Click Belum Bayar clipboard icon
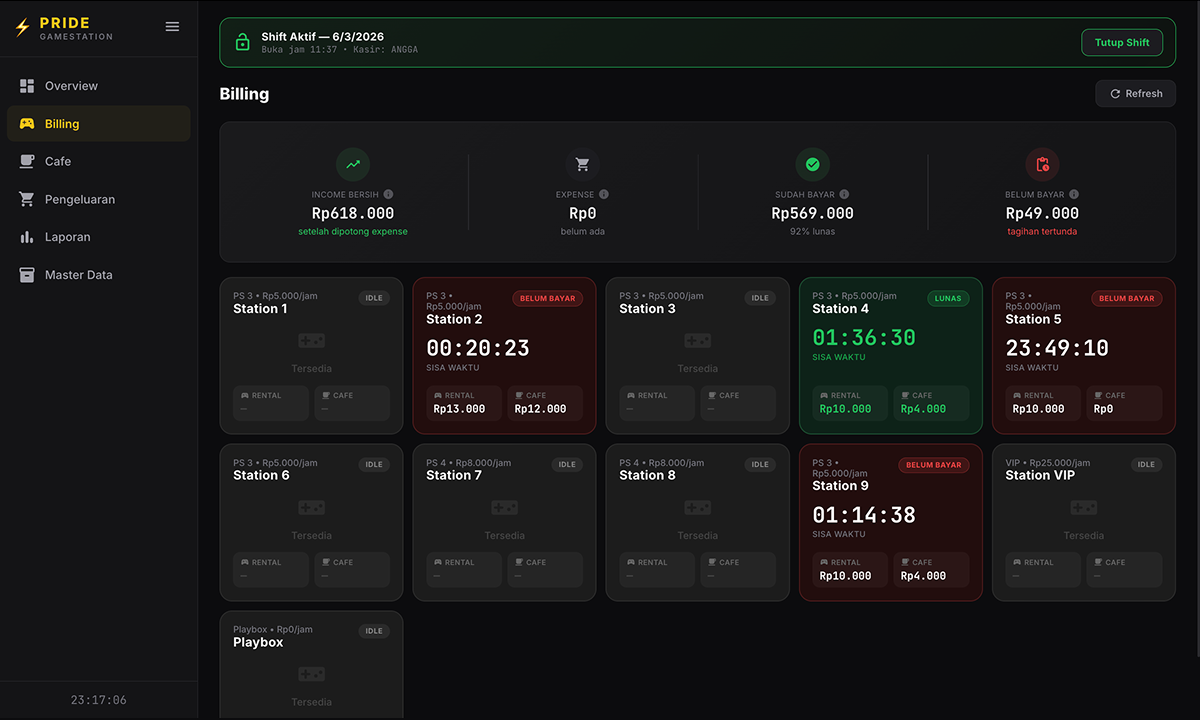 (1043, 164)
